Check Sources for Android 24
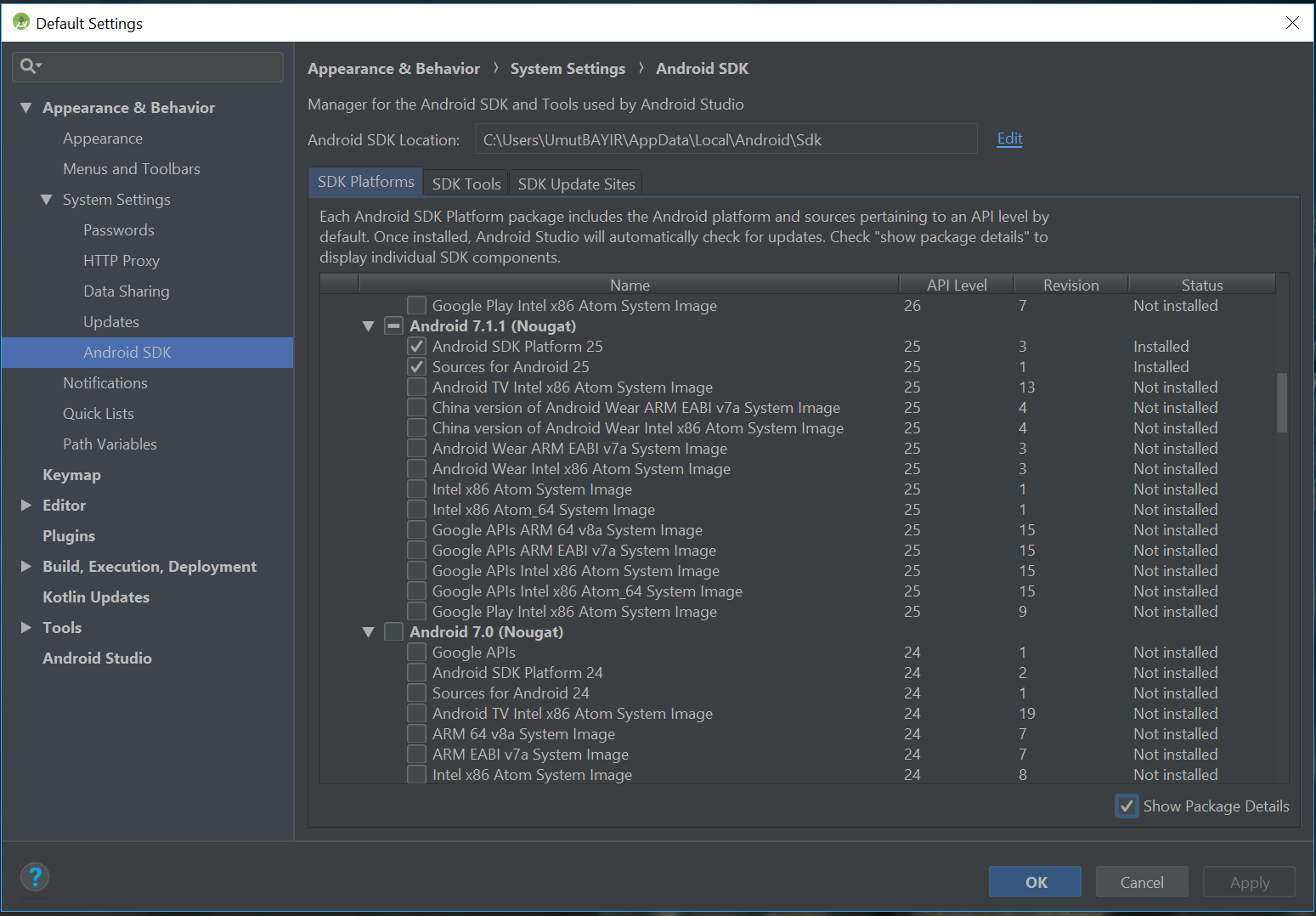The width and height of the screenshot is (1316, 916). click(x=416, y=693)
